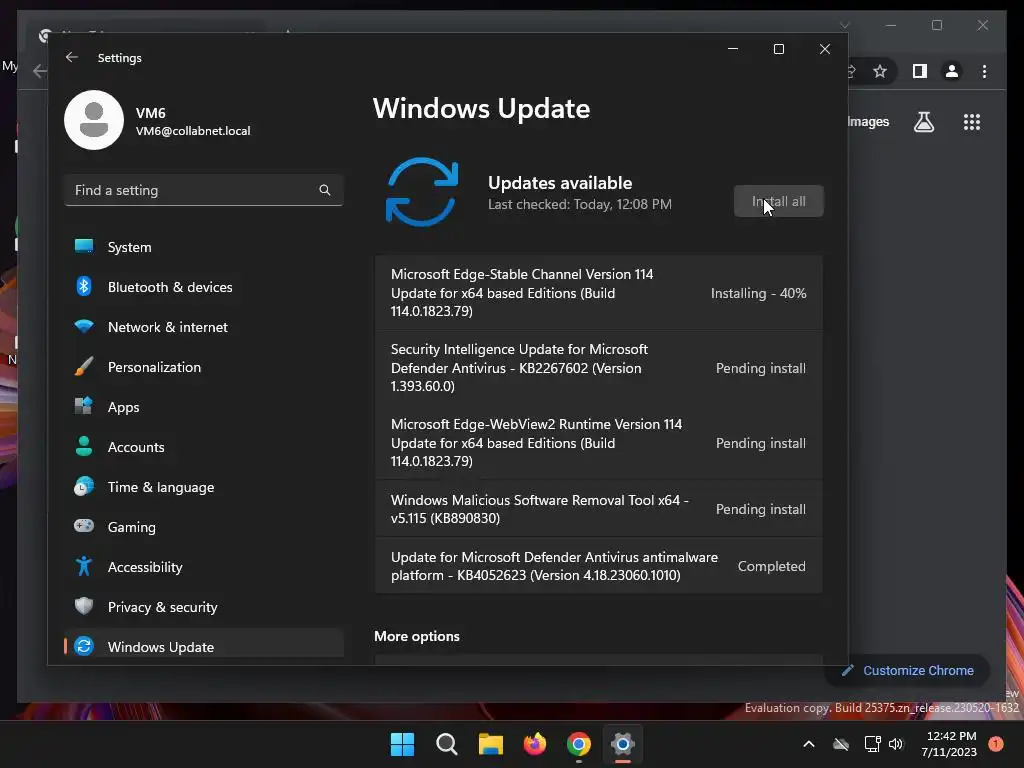Click the VM6 profile avatar
This screenshot has height=768, width=1024.
click(94, 120)
